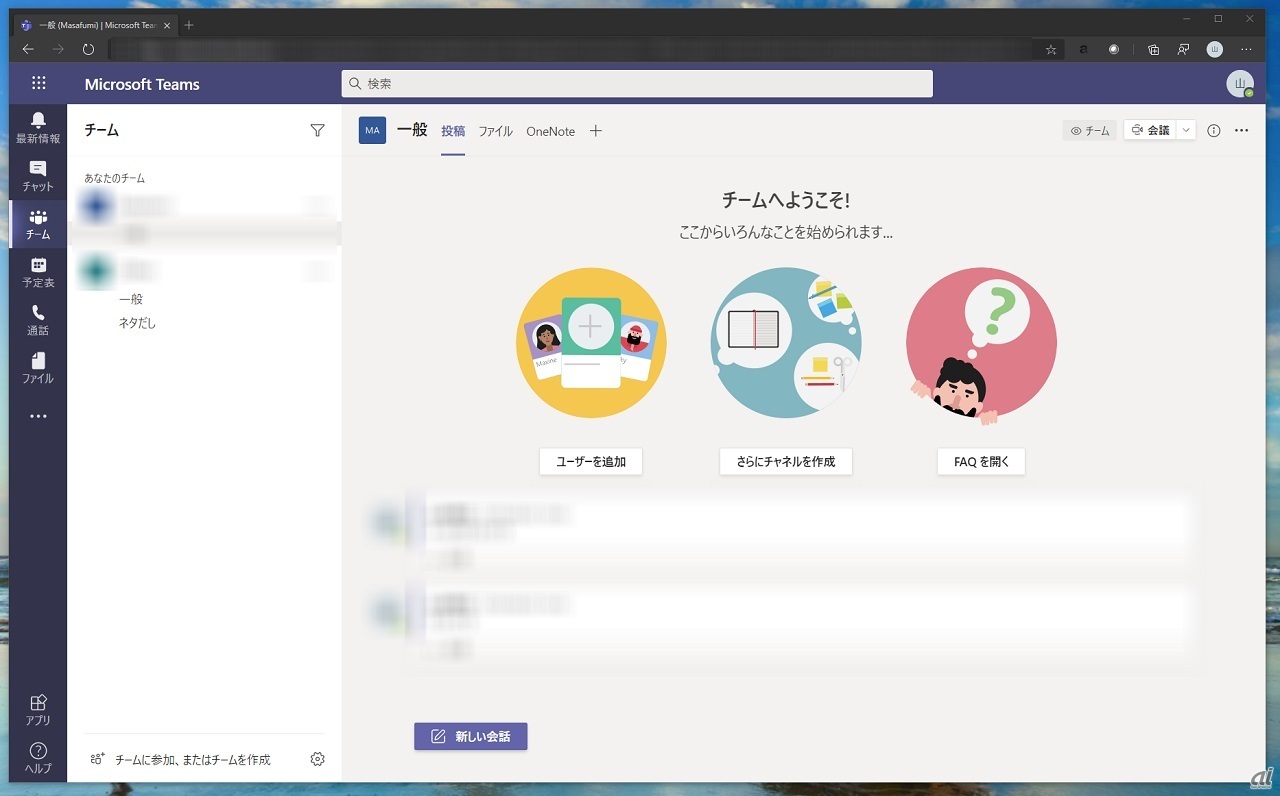Open the app launcher waffle icon

(x=39, y=84)
